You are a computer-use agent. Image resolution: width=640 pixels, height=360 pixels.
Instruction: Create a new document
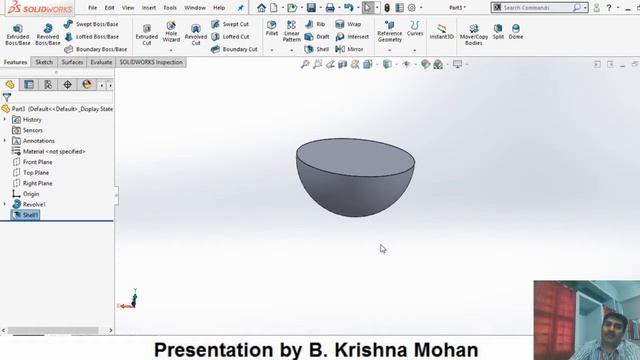274,8
